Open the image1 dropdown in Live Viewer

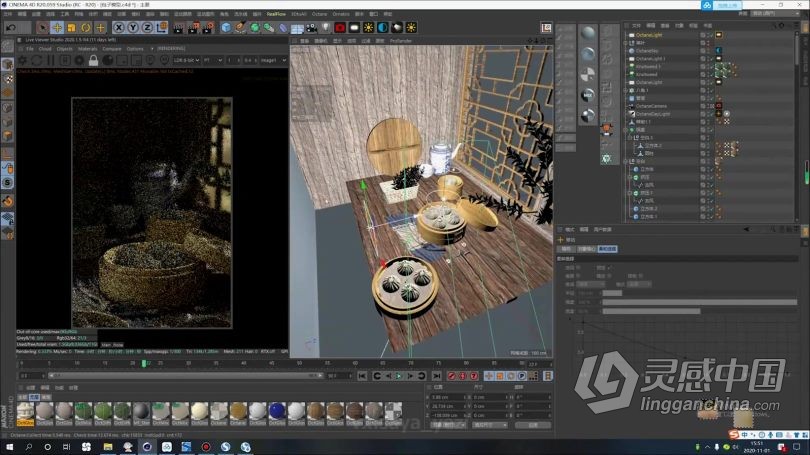(273, 60)
